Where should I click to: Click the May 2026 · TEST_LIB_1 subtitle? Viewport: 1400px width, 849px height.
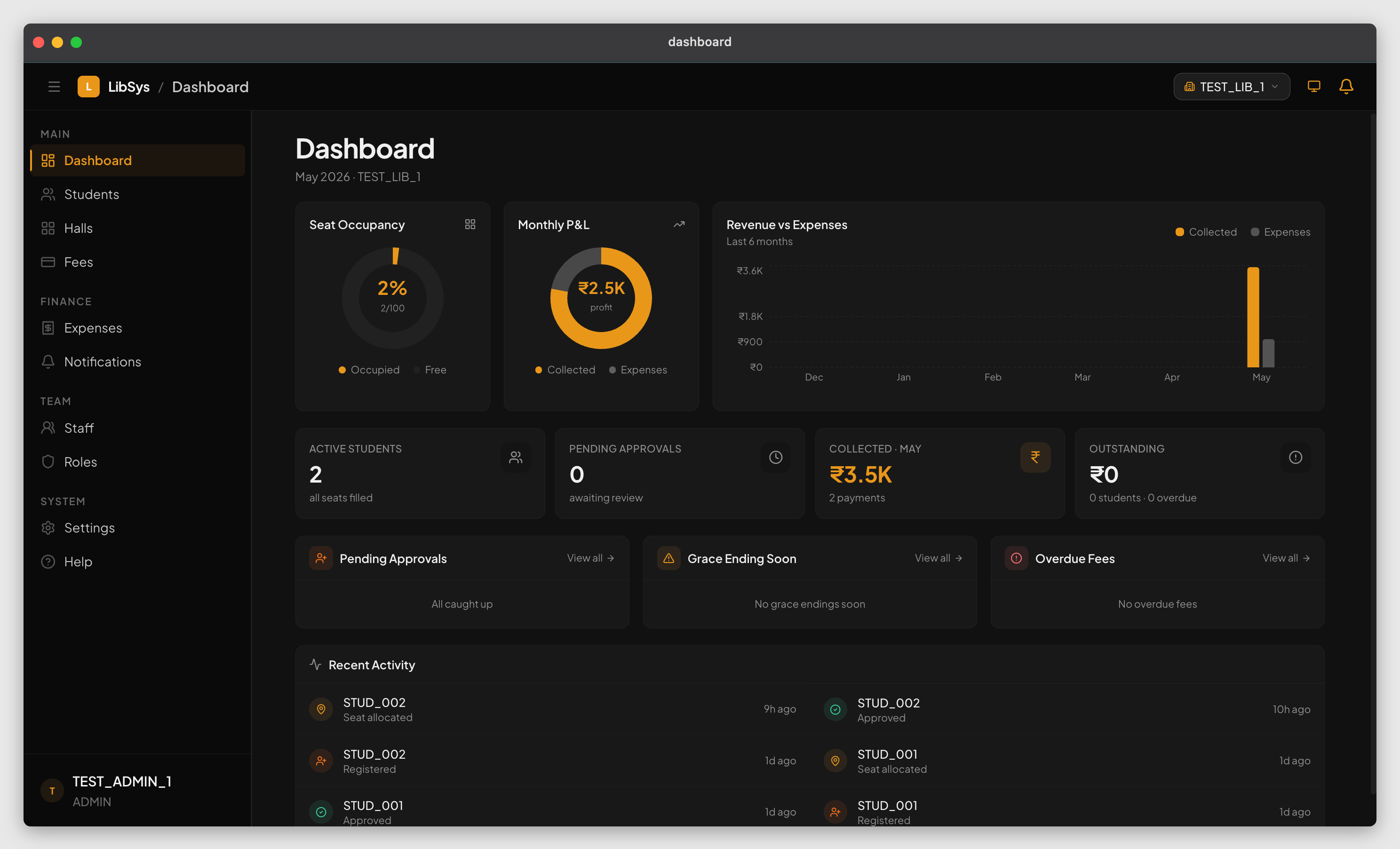(358, 177)
